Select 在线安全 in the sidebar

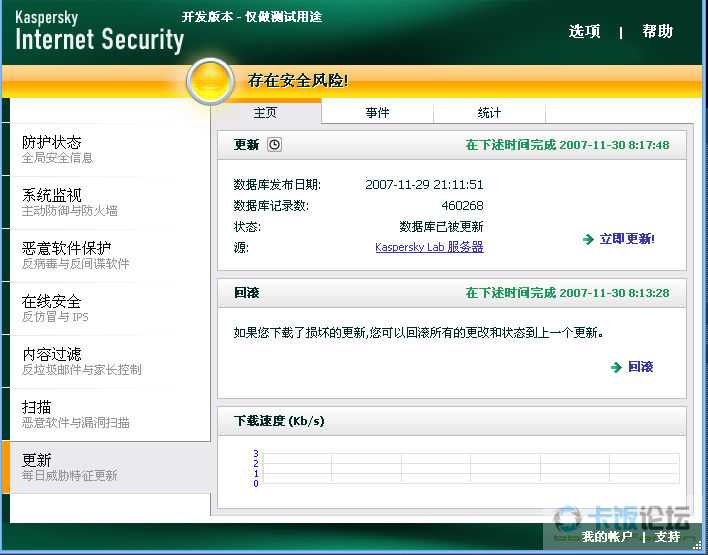(110, 308)
